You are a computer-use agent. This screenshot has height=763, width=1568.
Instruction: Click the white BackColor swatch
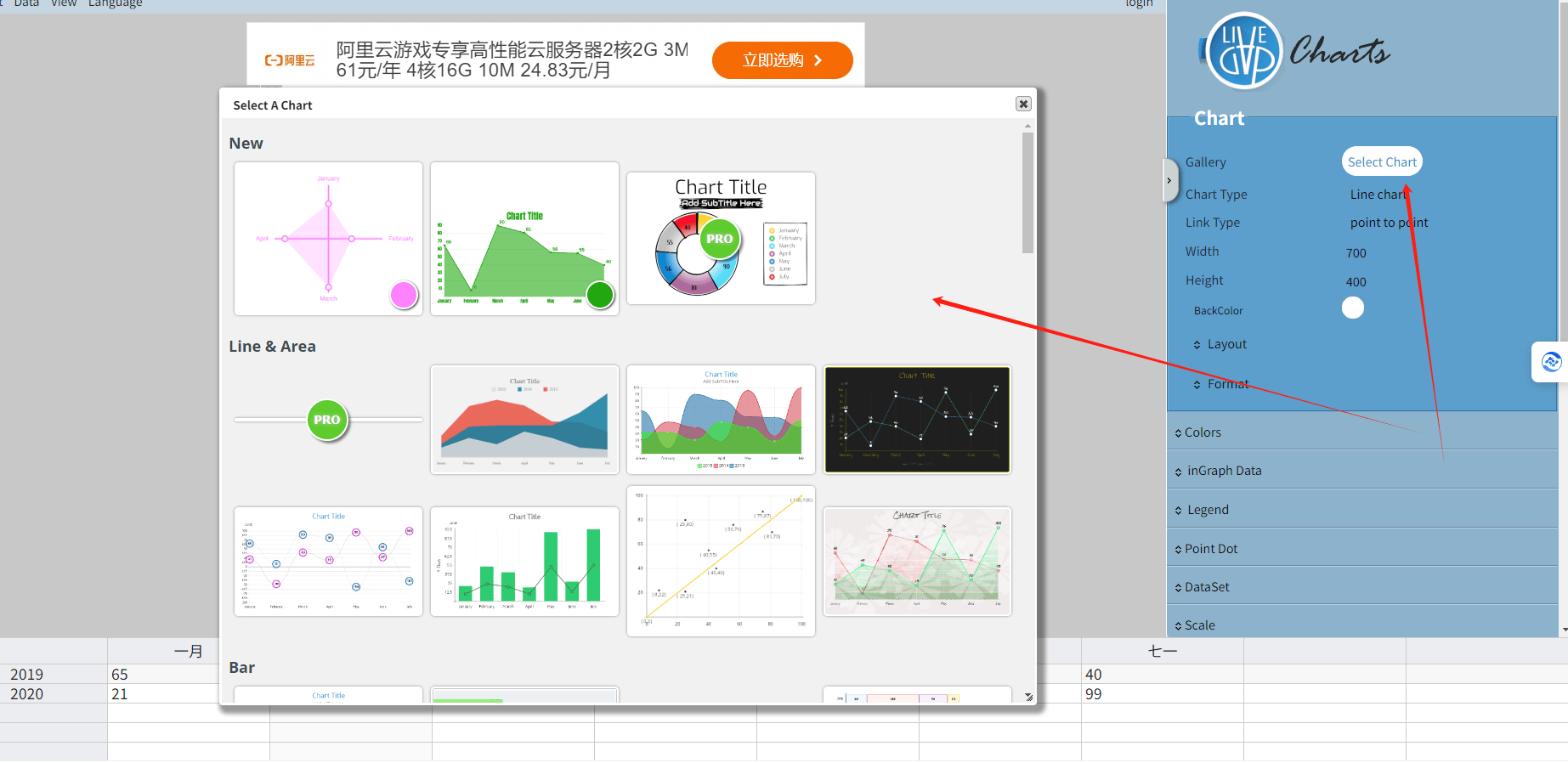[x=1353, y=308]
